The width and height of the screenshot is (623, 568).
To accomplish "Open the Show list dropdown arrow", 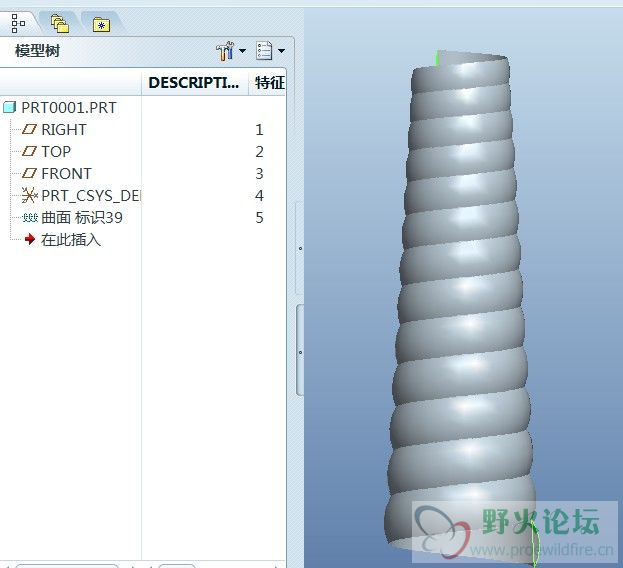I will pyautogui.click(x=281, y=51).
